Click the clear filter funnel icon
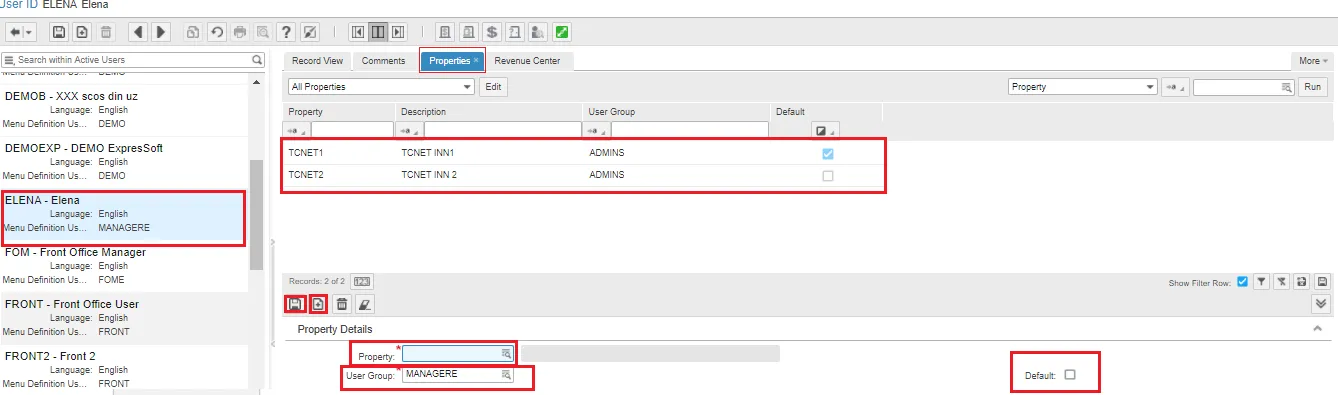The height and width of the screenshot is (395, 1338). point(1282,282)
